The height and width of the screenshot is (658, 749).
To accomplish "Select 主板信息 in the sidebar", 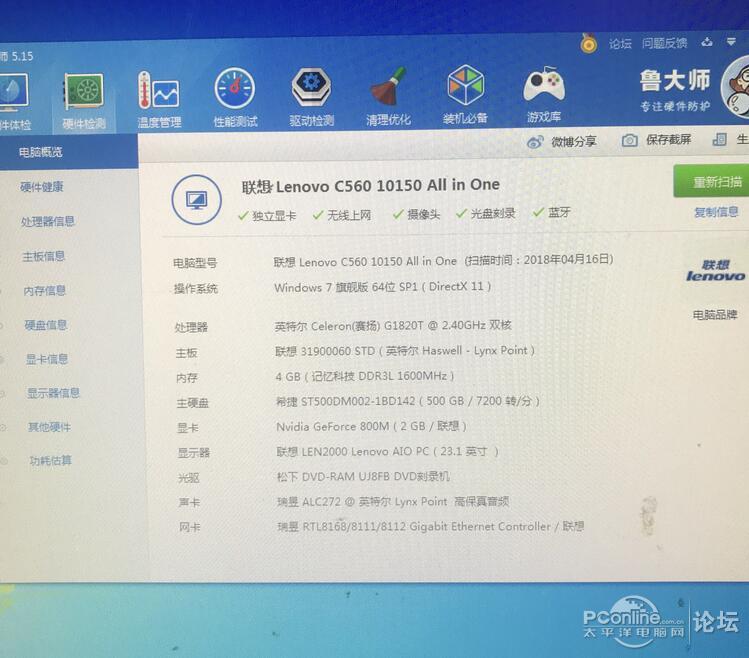I will 43,256.
